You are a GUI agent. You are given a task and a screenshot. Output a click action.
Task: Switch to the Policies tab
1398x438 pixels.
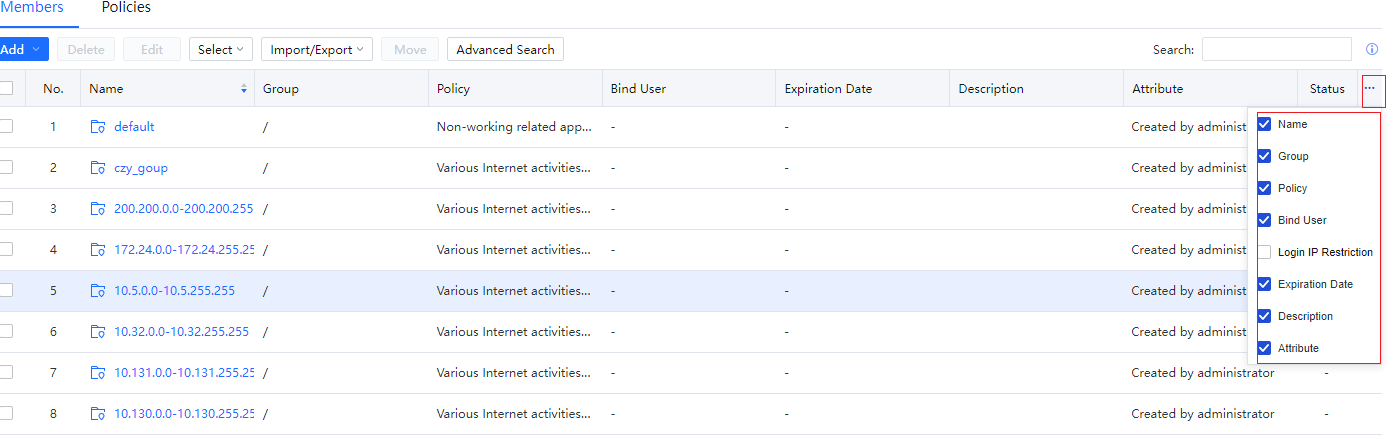click(126, 8)
